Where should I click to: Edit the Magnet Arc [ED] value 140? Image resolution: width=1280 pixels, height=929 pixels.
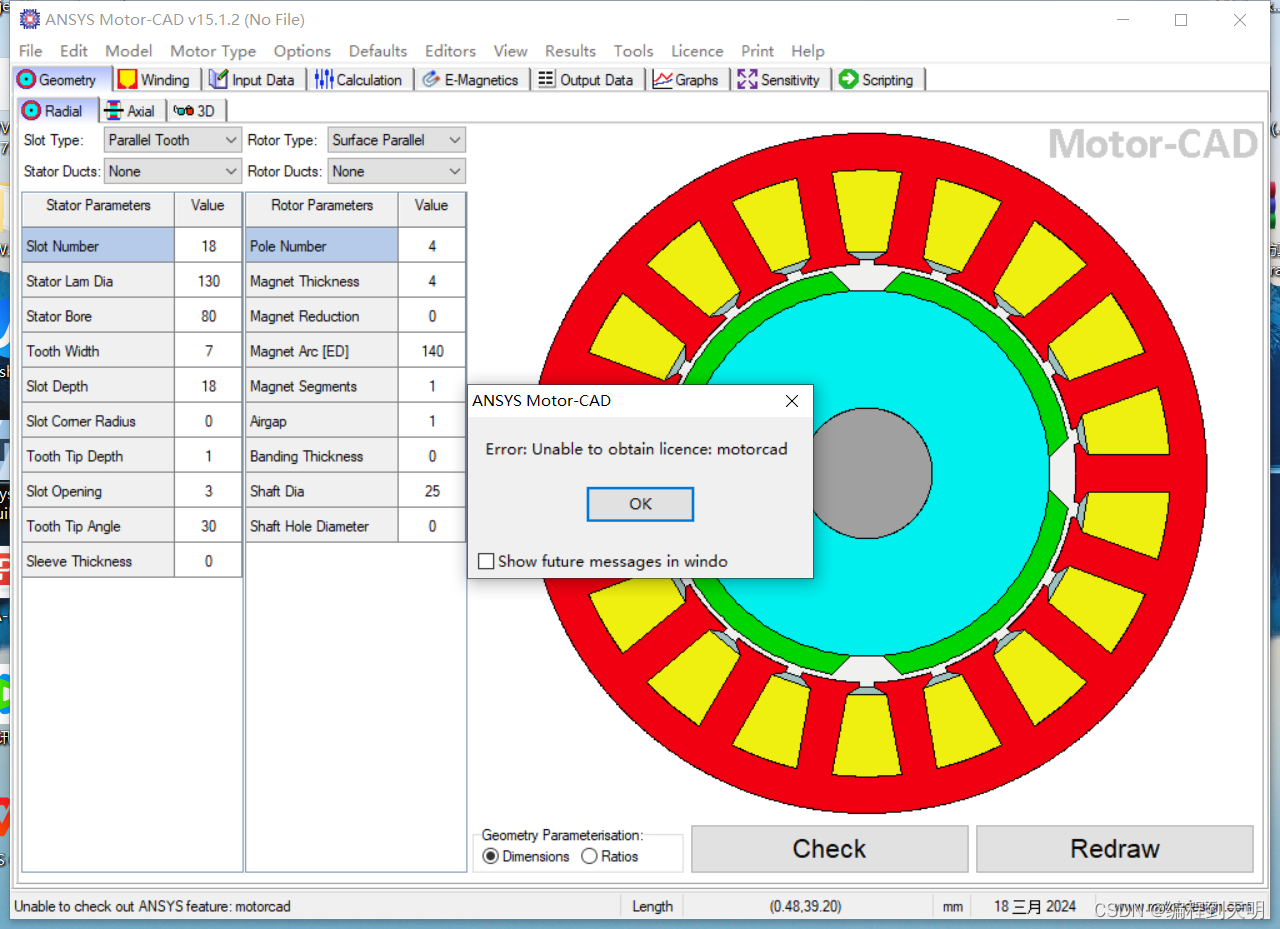[x=432, y=351]
